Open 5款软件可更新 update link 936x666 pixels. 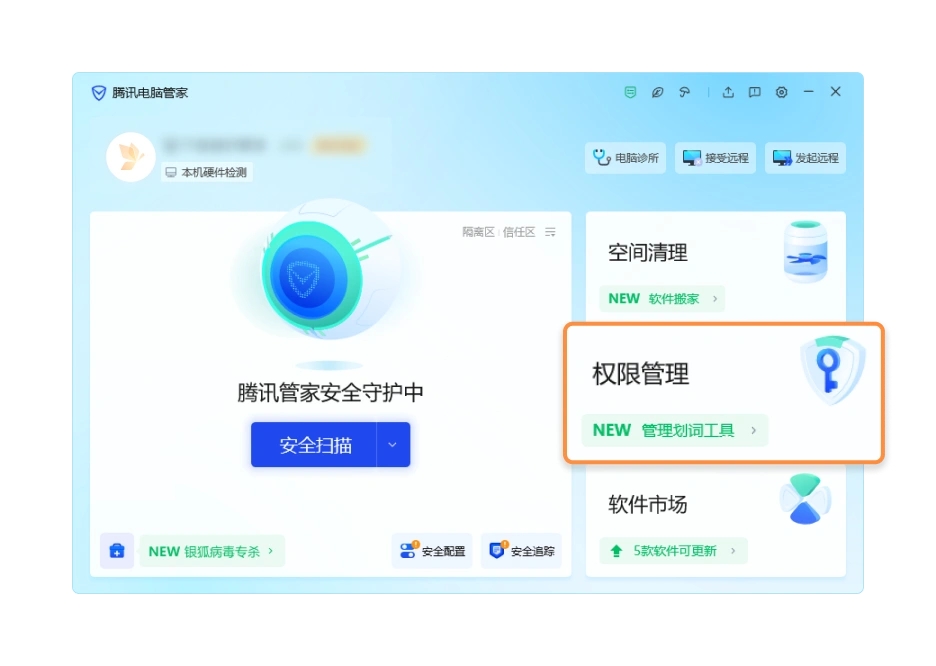click(673, 551)
